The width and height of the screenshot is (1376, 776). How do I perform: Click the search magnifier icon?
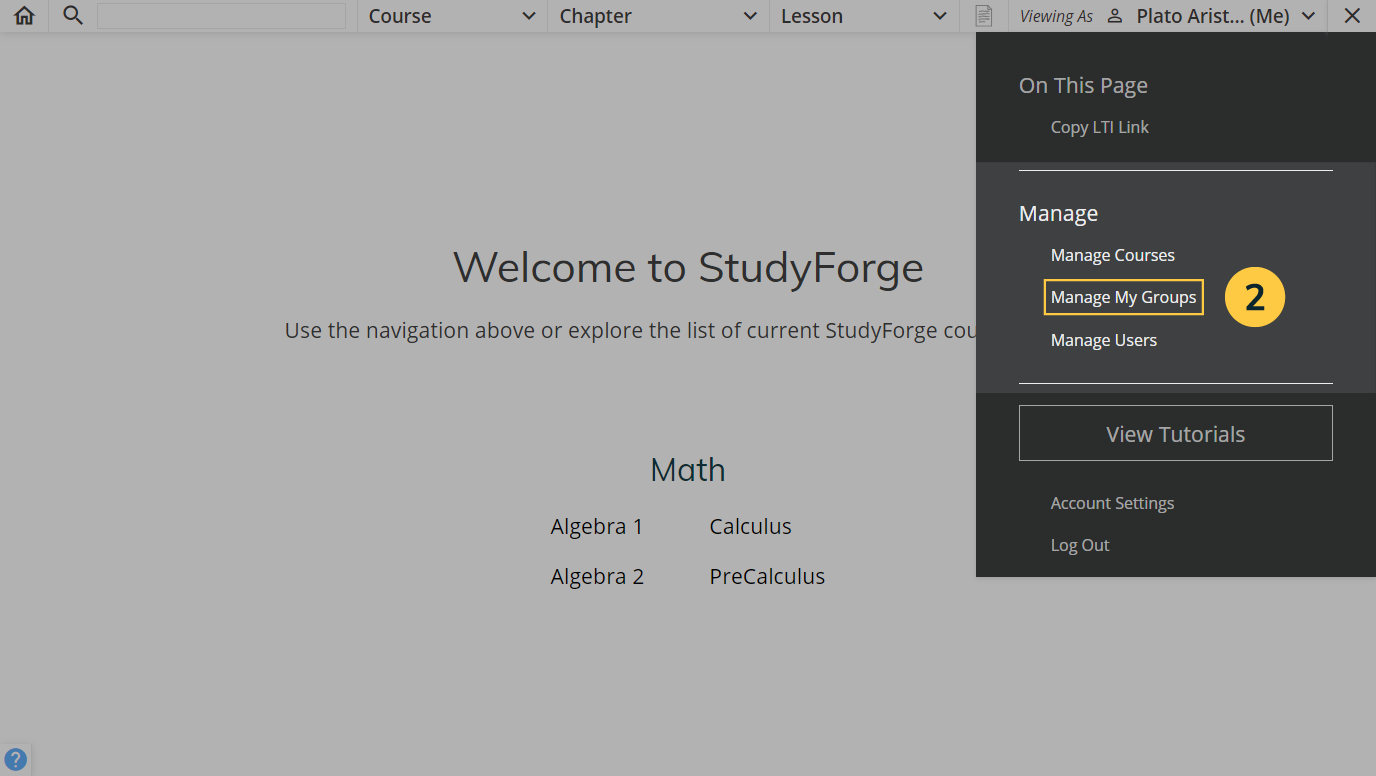(72, 16)
